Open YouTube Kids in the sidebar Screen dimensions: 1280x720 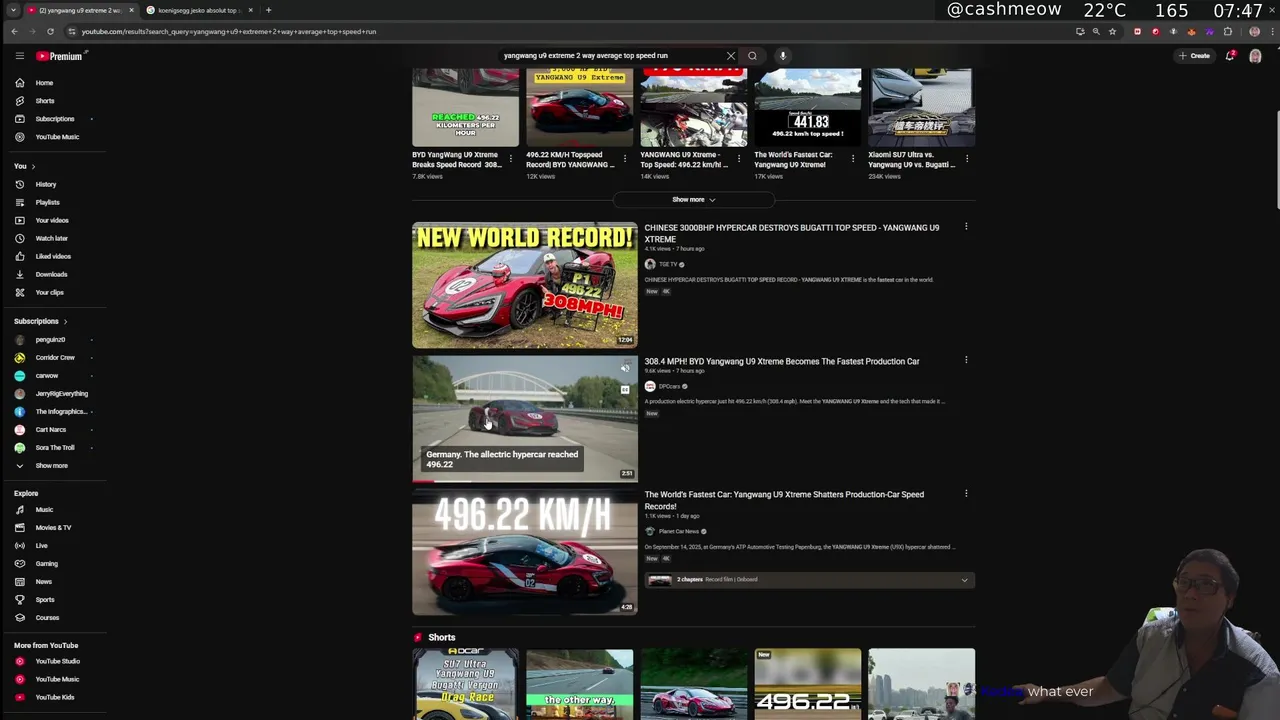(53, 697)
